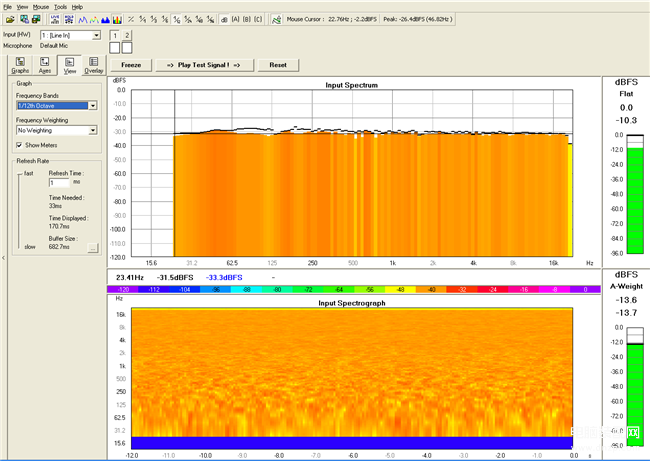
Task: Open the Tools menu
Action: (x=60, y=7)
